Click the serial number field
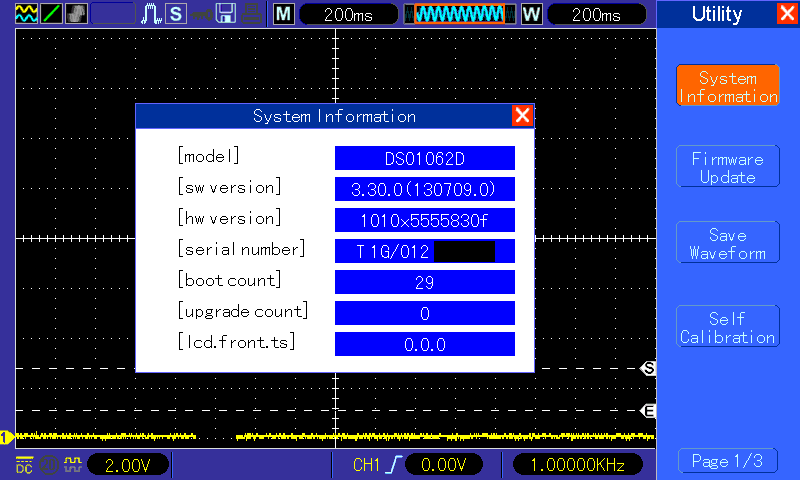Image resolution: width=800 pixels, height=480 pixels. 424,251
